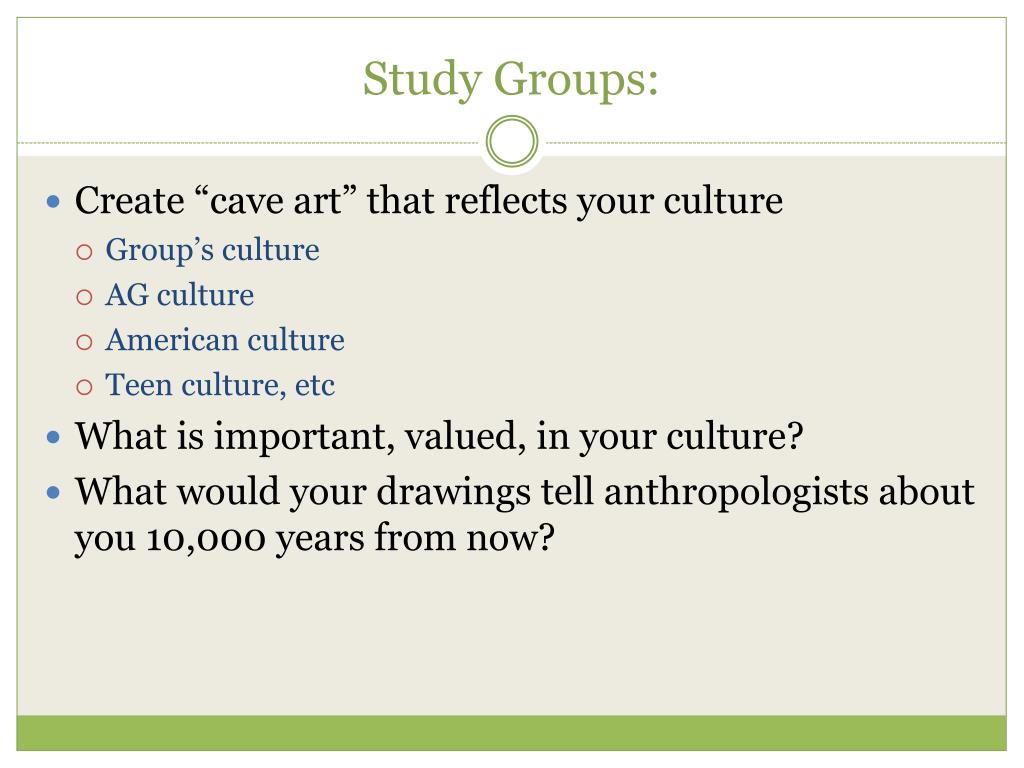Click the 'anthropologists' word in last bullet

[737, 494]
